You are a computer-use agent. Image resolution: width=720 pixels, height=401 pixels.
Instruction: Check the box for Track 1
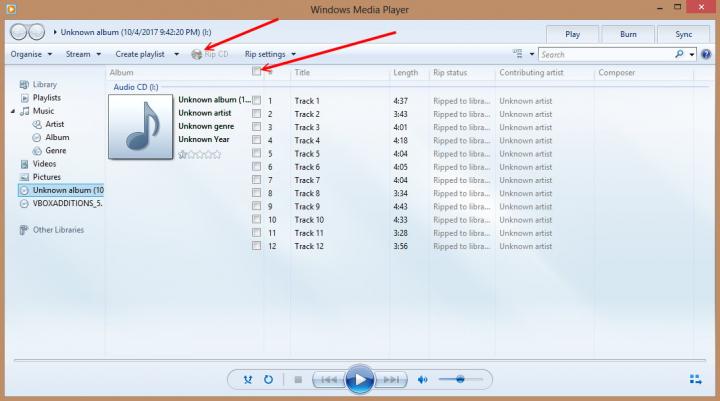[256, 100]
